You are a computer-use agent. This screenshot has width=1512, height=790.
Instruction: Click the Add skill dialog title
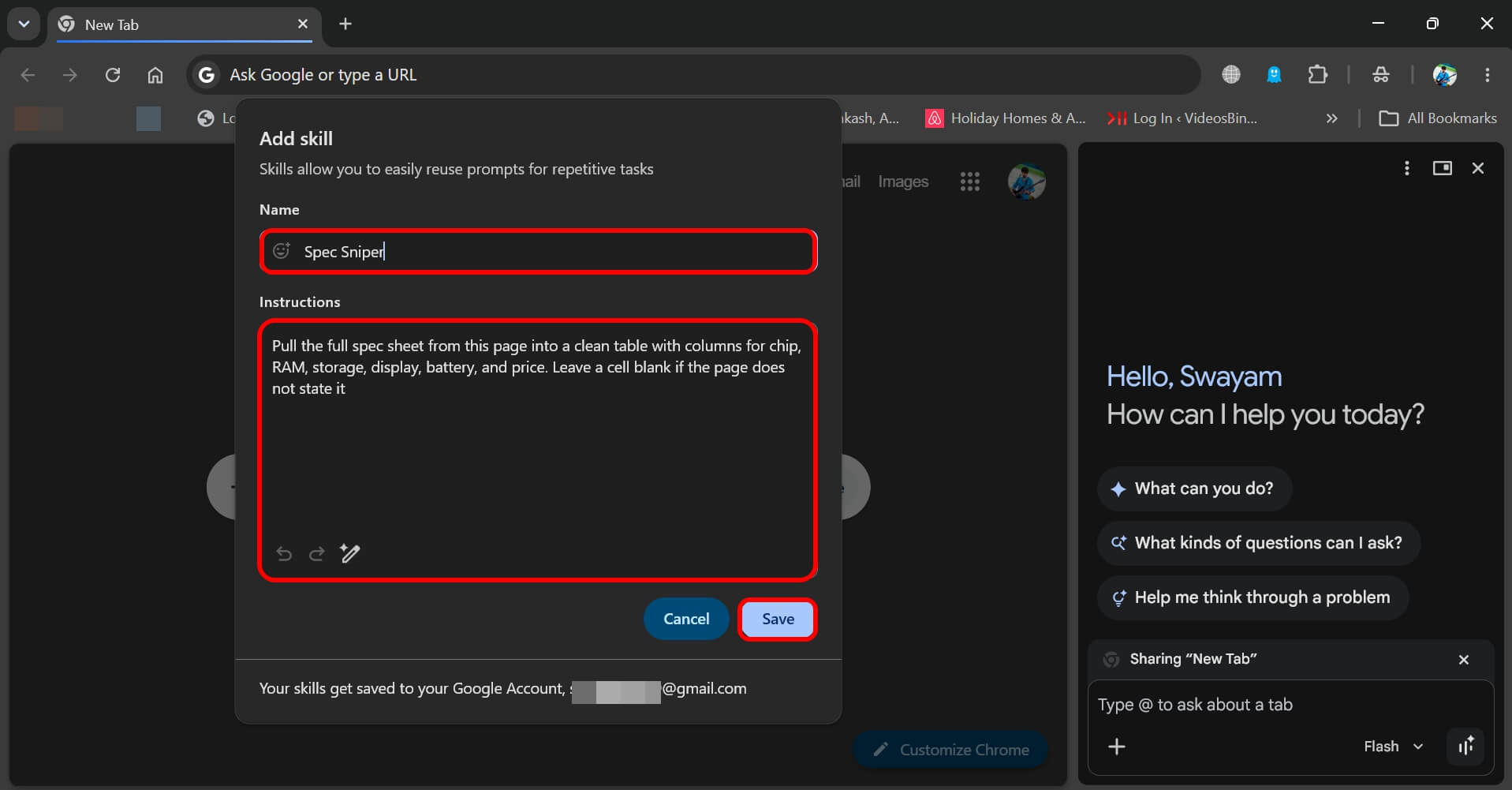[x=296, y=139]
